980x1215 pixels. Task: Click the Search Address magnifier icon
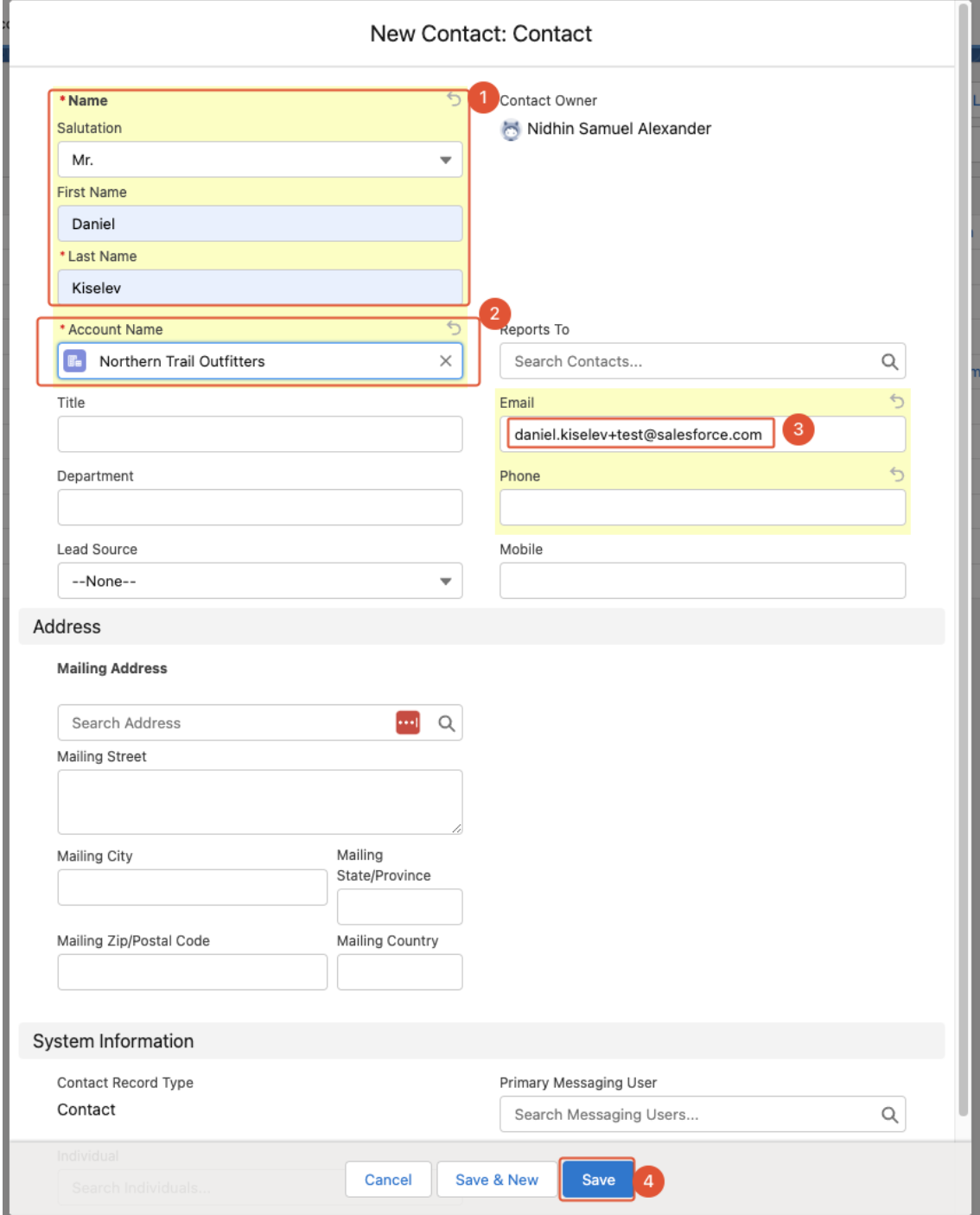446,723
